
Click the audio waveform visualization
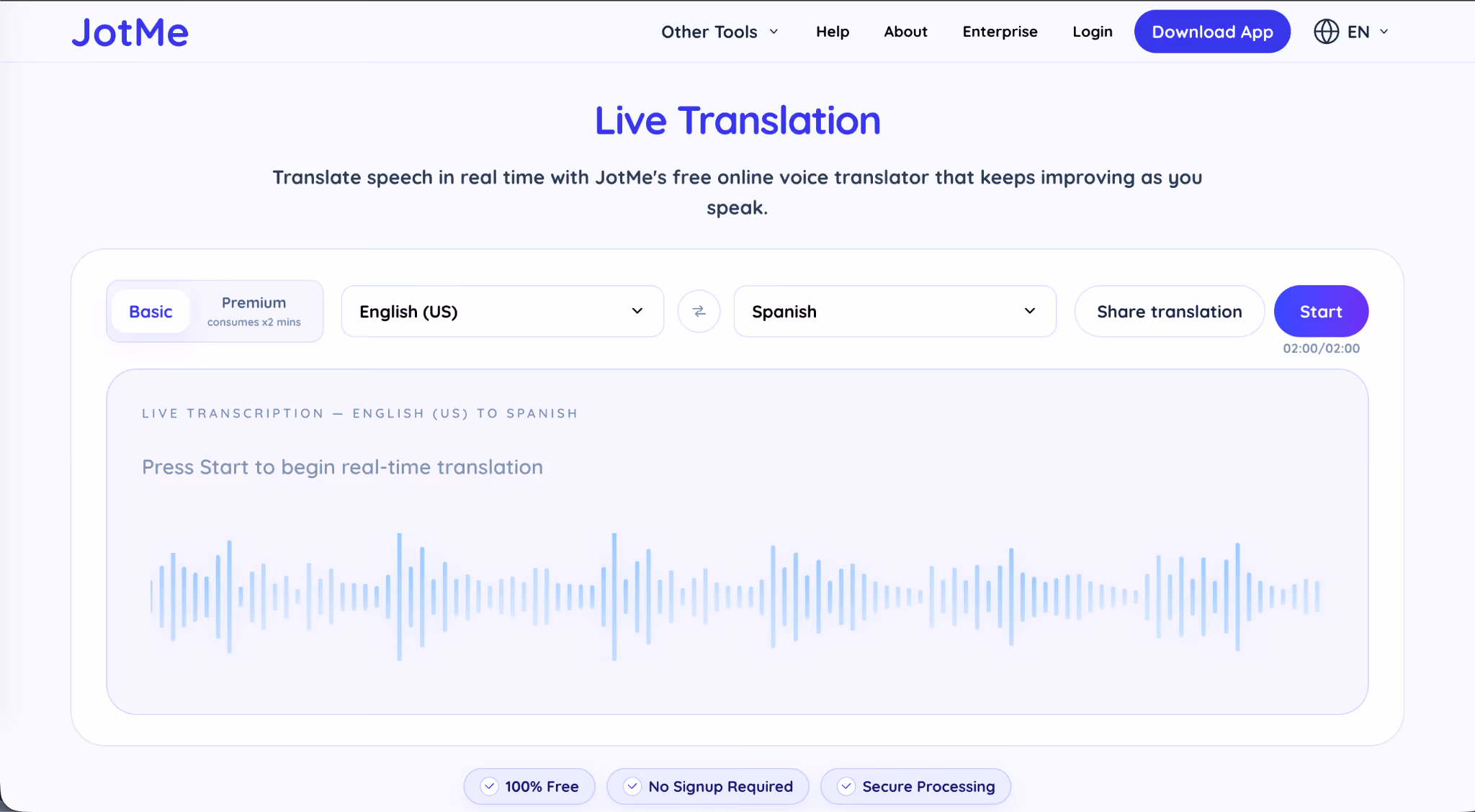coord(735,597)
